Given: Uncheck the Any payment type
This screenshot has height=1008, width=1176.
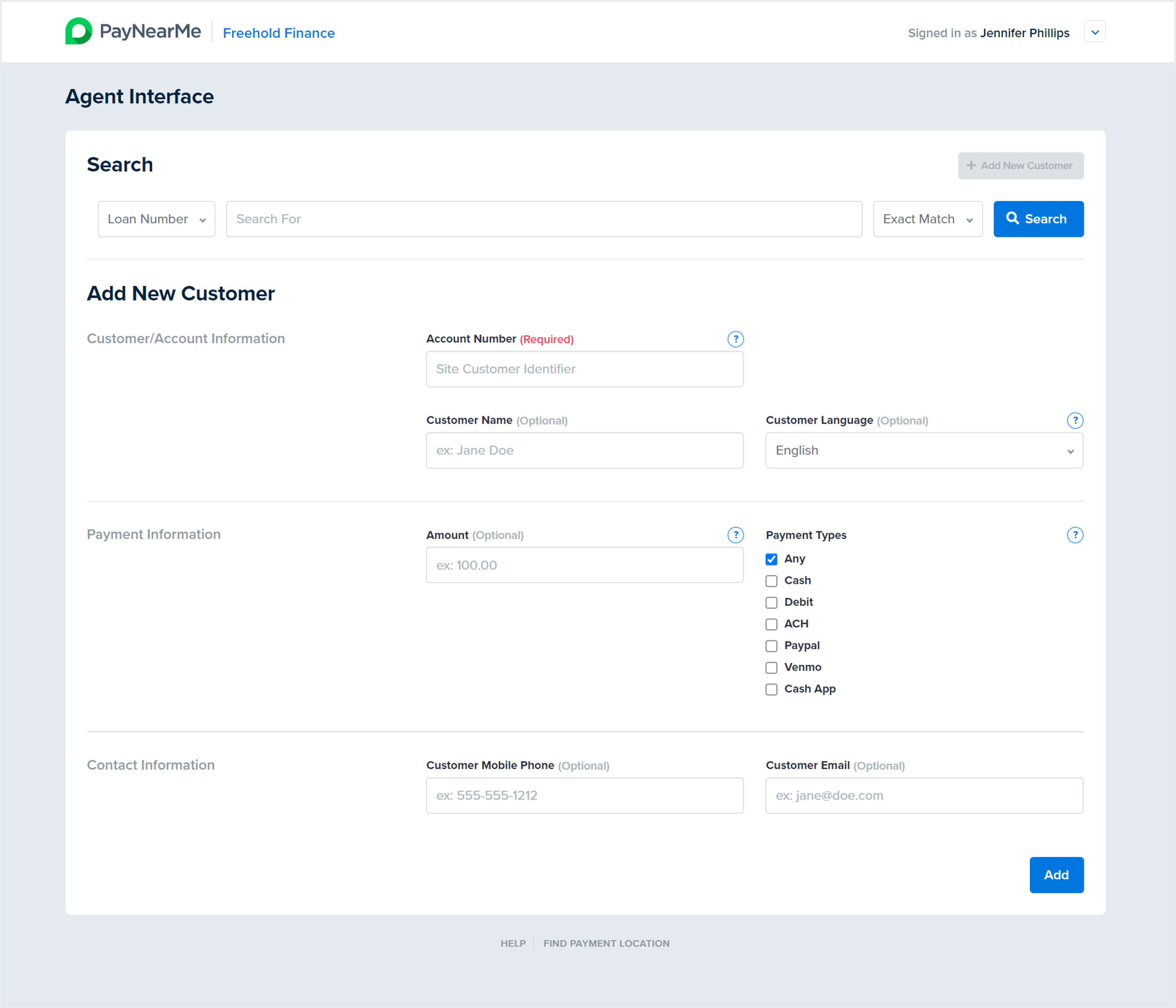Looking at the screenshot, I should point(771,559).
